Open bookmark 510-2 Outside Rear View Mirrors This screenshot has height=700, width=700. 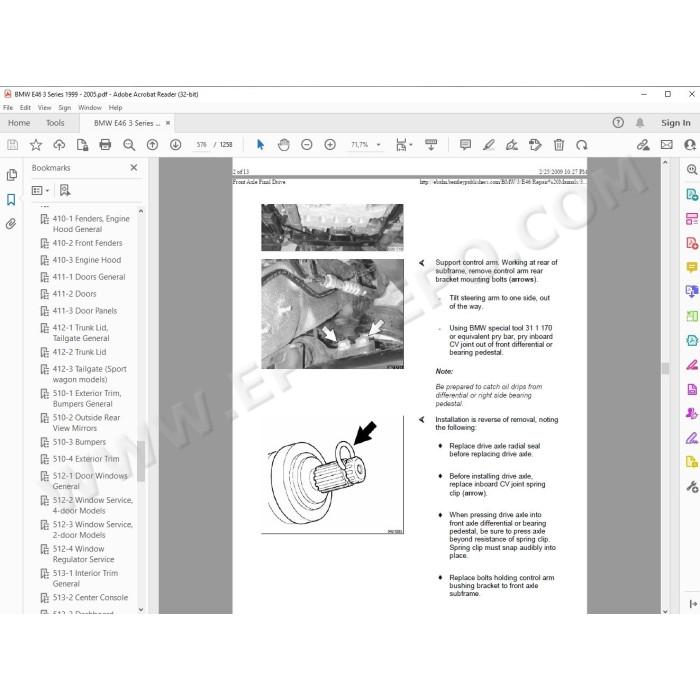87,423
